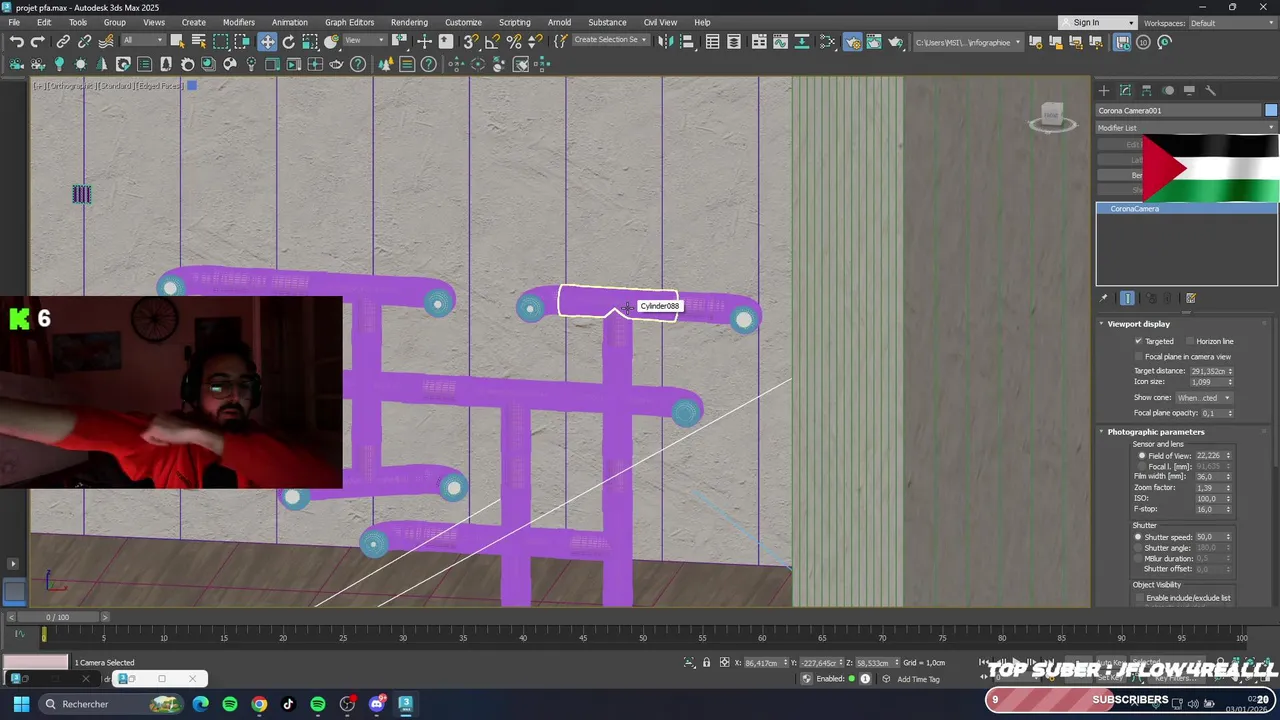Click the Selection Lock toggle icon
The width and height of the screenshot is (1280, 720).
706,662
